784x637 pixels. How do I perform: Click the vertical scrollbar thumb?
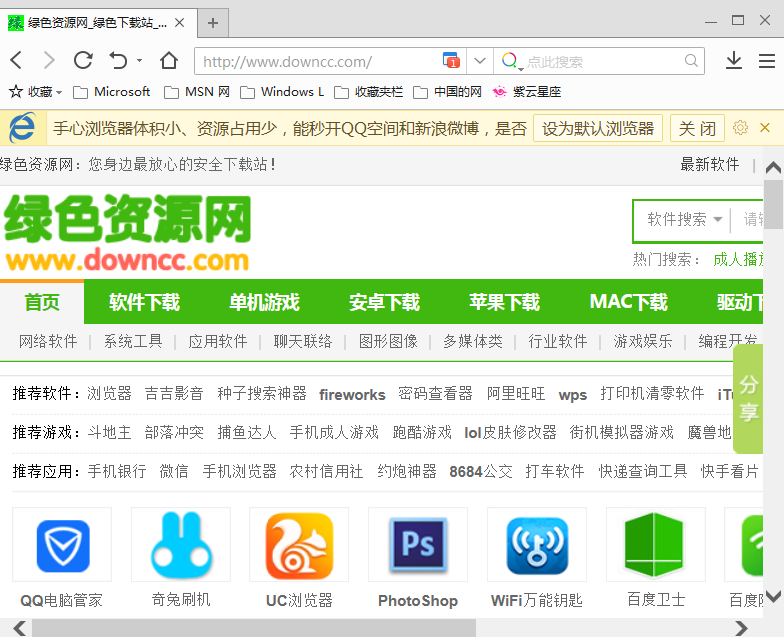[774, 204]
